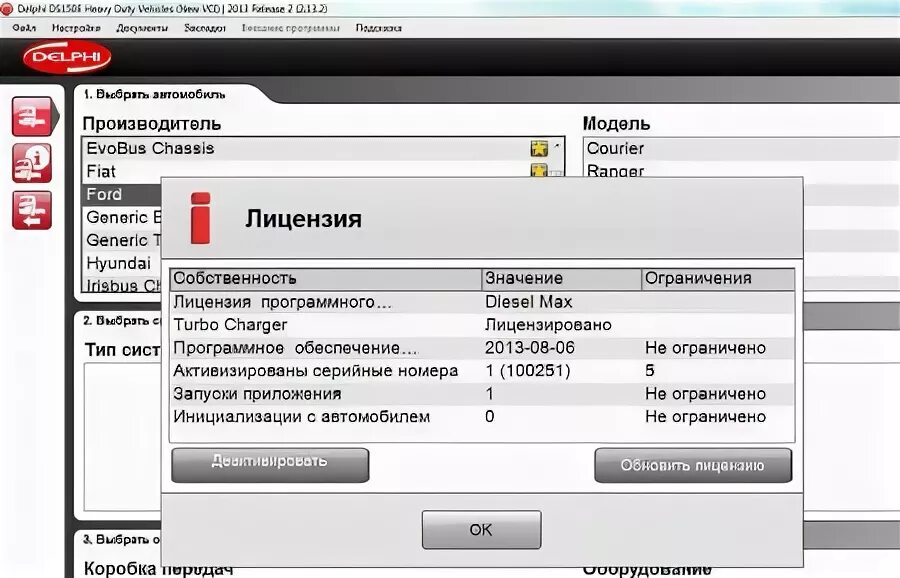This screenshot has height=578, width=900.
Task: Click the Значение column header
Action: pos(561,279)
